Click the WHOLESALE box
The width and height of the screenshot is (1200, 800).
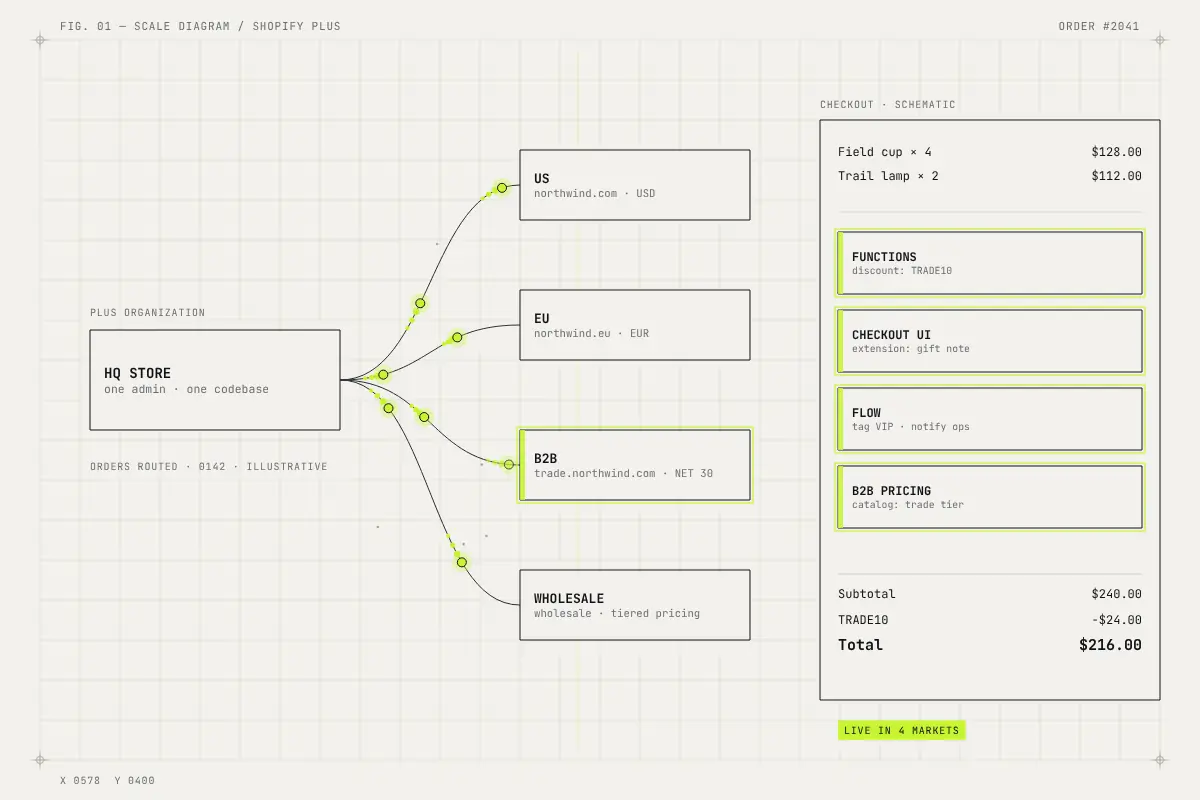point(635,605)
